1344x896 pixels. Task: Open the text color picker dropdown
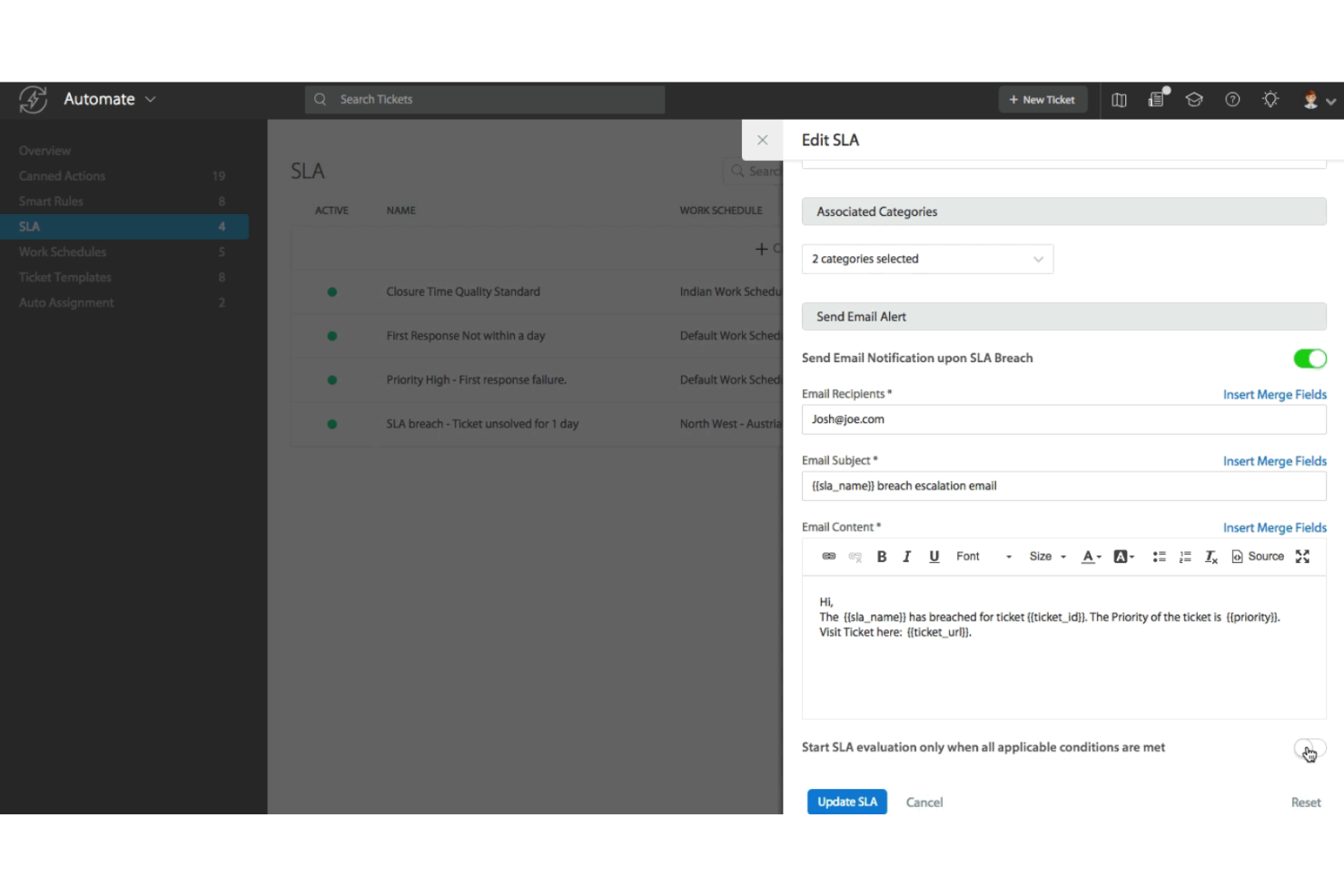click(1091, 556)
